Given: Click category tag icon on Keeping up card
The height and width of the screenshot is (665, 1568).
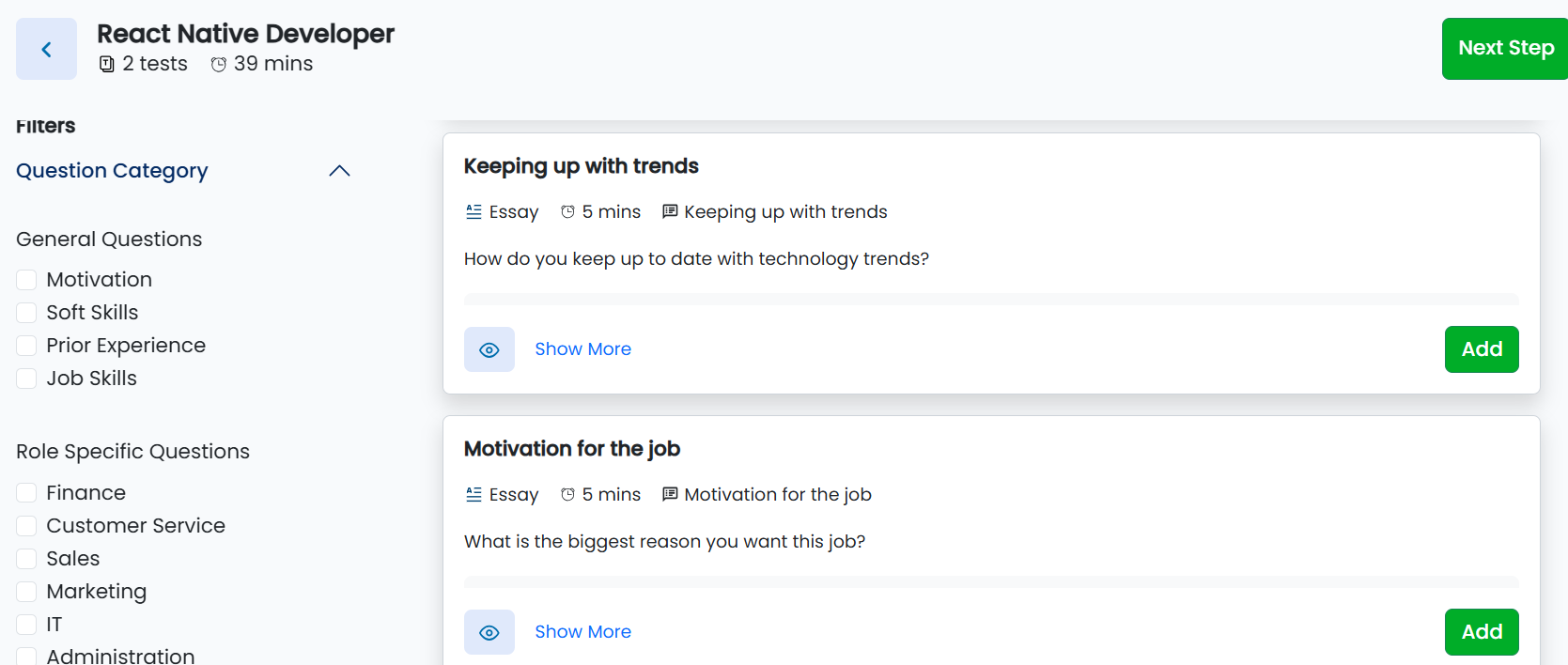Looking at the screenshot, I should (670, 212).
